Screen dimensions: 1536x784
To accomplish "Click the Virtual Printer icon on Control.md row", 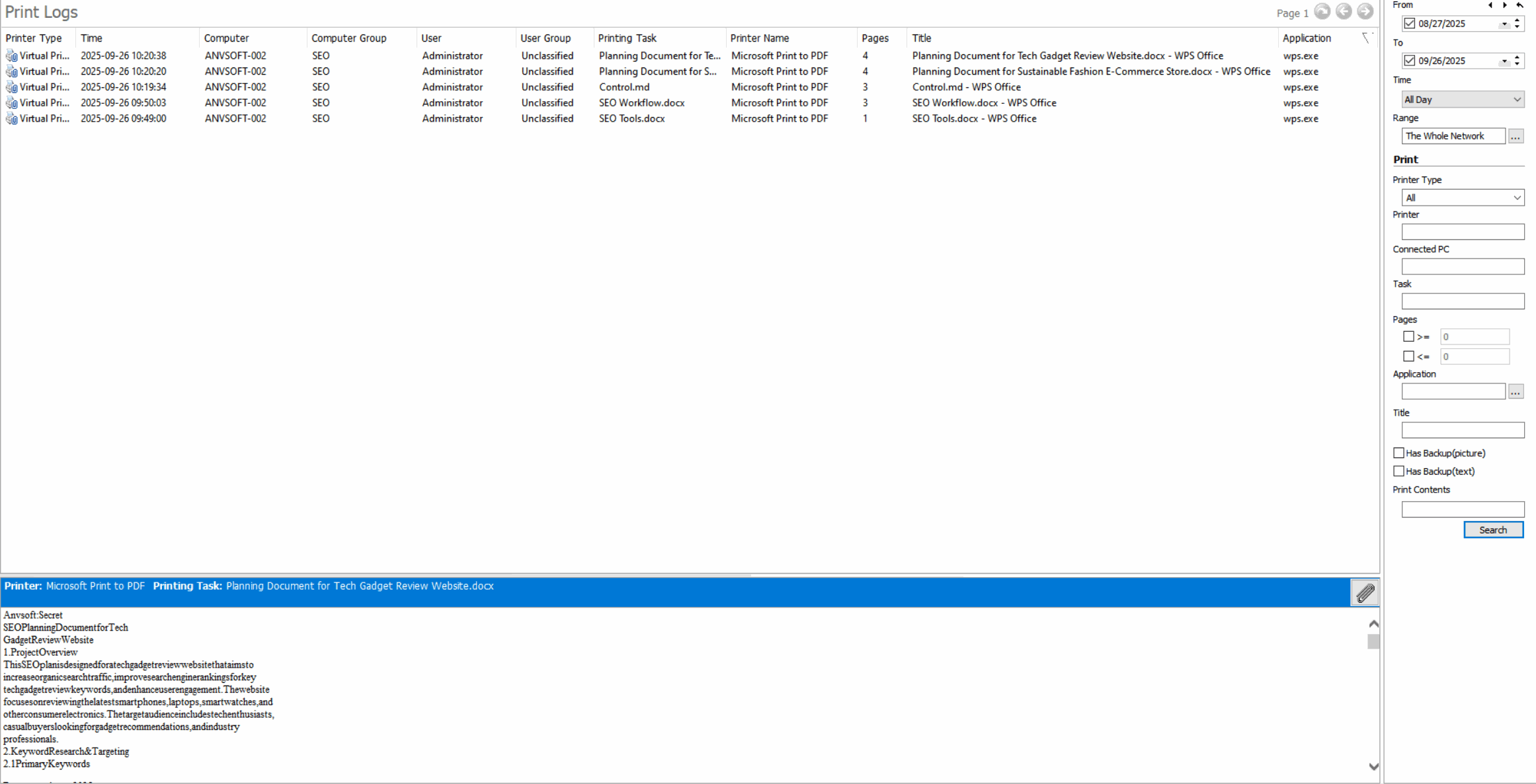I will click(x=11, y=87).
